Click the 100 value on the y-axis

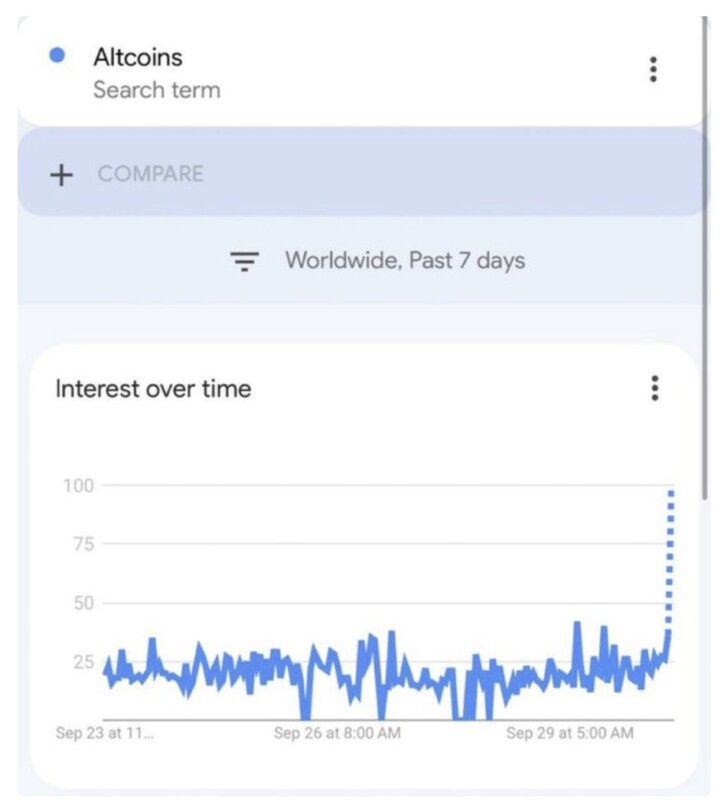click(79, 486)
